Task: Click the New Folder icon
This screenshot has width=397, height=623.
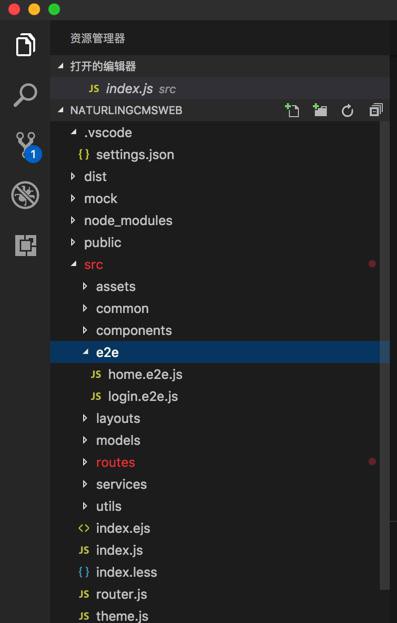Action: coord(320,110)
